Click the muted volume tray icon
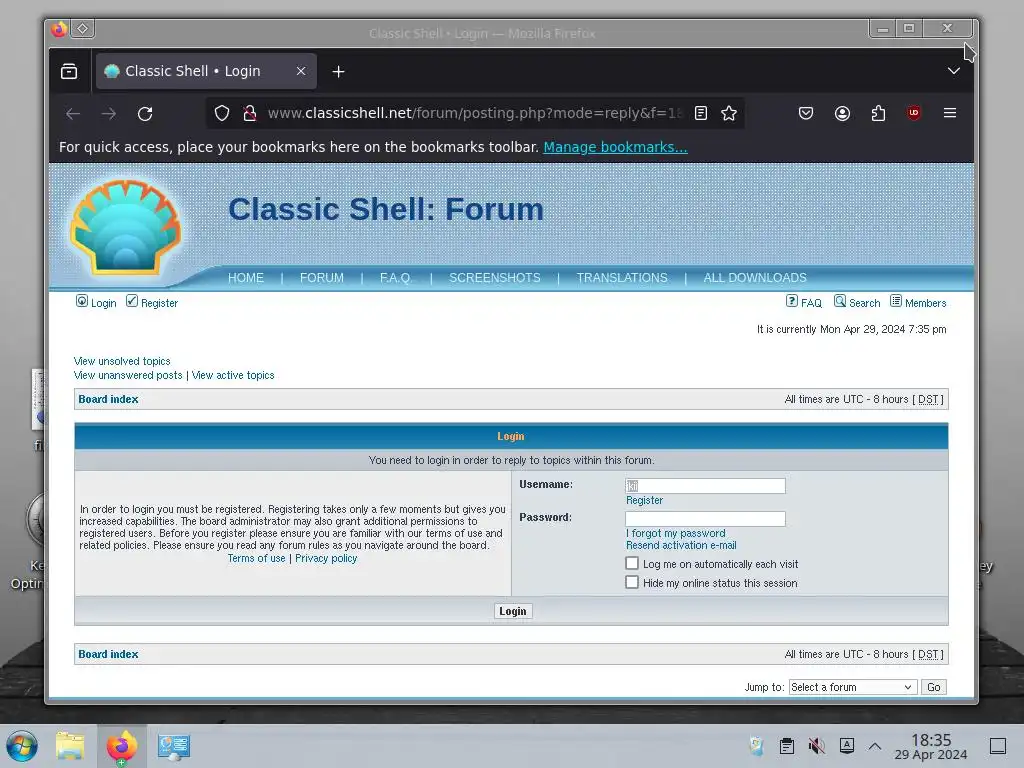This screenshot has height=768, width=1024. coord(816,746)
